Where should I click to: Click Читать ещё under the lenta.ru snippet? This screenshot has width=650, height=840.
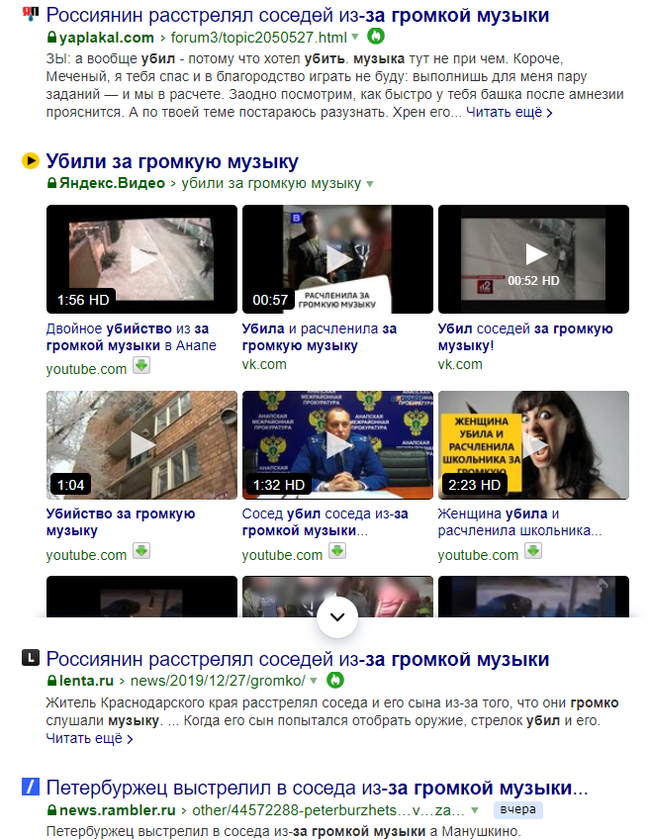(89, 738)
